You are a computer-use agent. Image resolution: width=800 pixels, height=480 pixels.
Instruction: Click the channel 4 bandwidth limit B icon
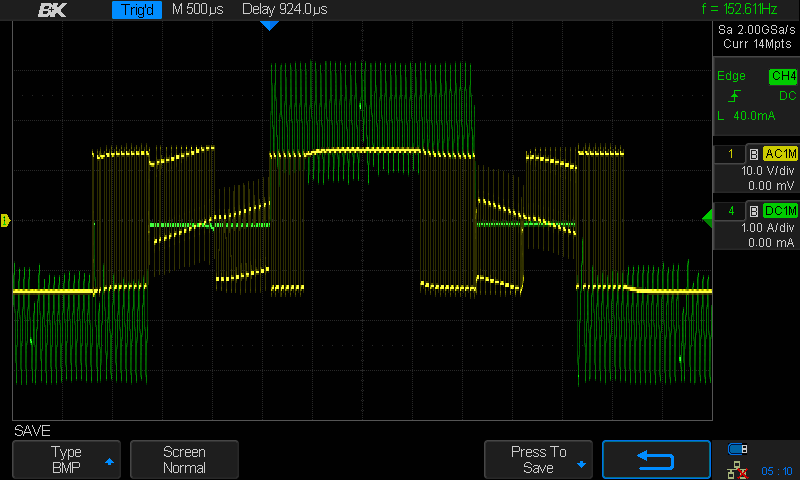coord(754,211)
